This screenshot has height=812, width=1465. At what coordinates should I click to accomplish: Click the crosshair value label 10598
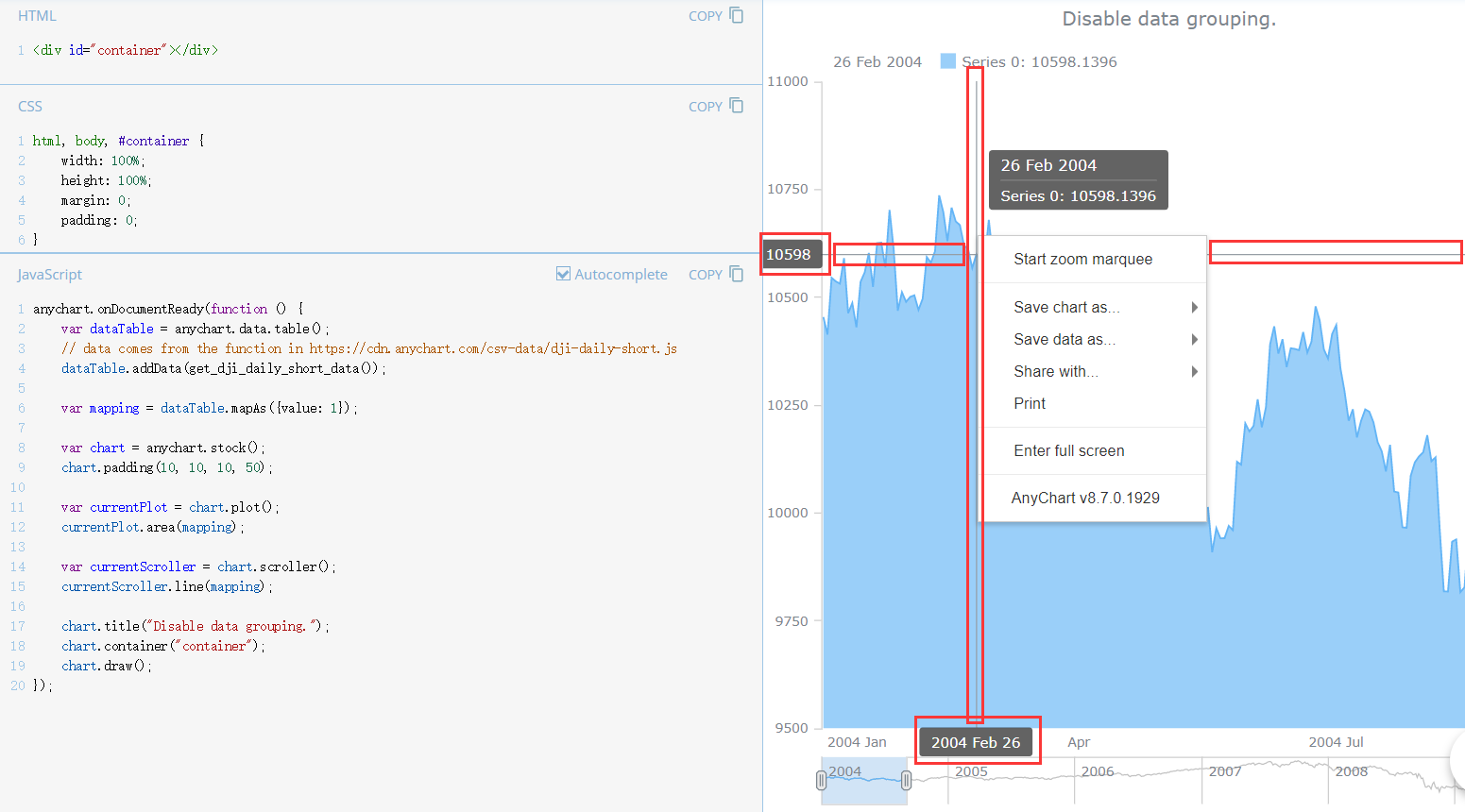coord(794,254)
